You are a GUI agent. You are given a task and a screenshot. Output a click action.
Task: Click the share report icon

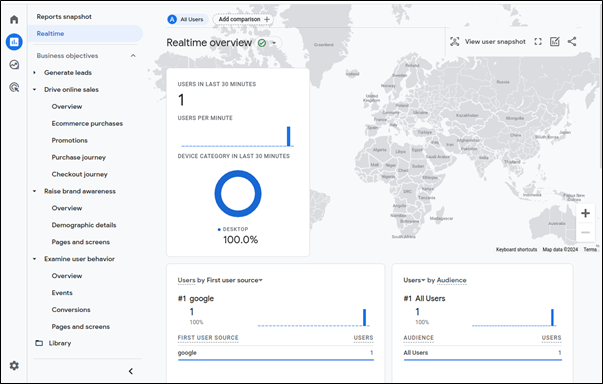tap(572, 42)
